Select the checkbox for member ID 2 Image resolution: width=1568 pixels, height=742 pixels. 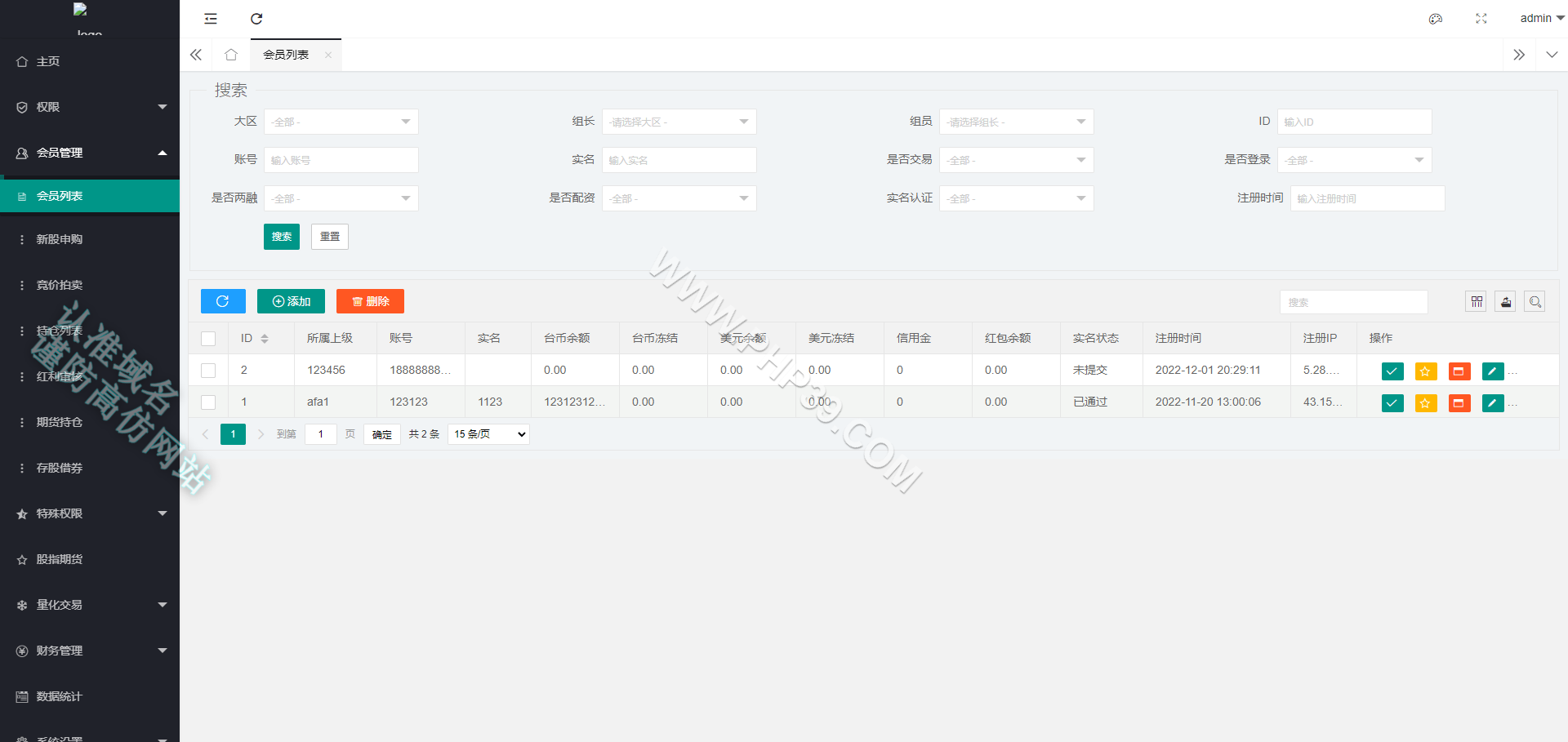208,371
